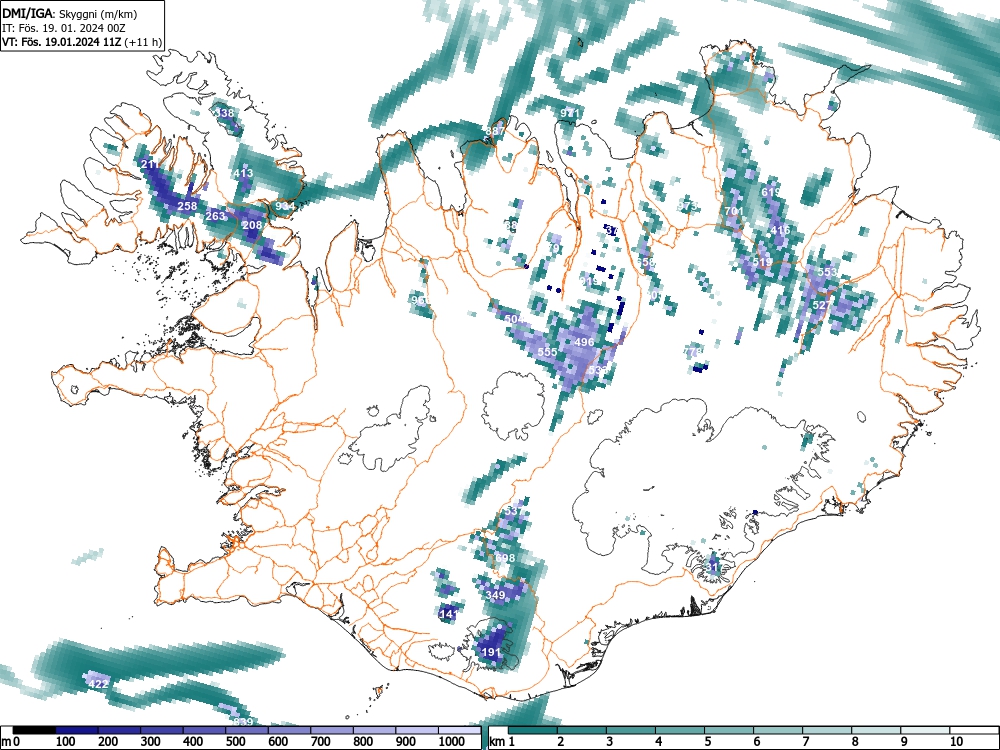The height and width of the screenshot is (750, 1000).
Task: Click the visibility value 413 on the map
Action: (243, 173)
